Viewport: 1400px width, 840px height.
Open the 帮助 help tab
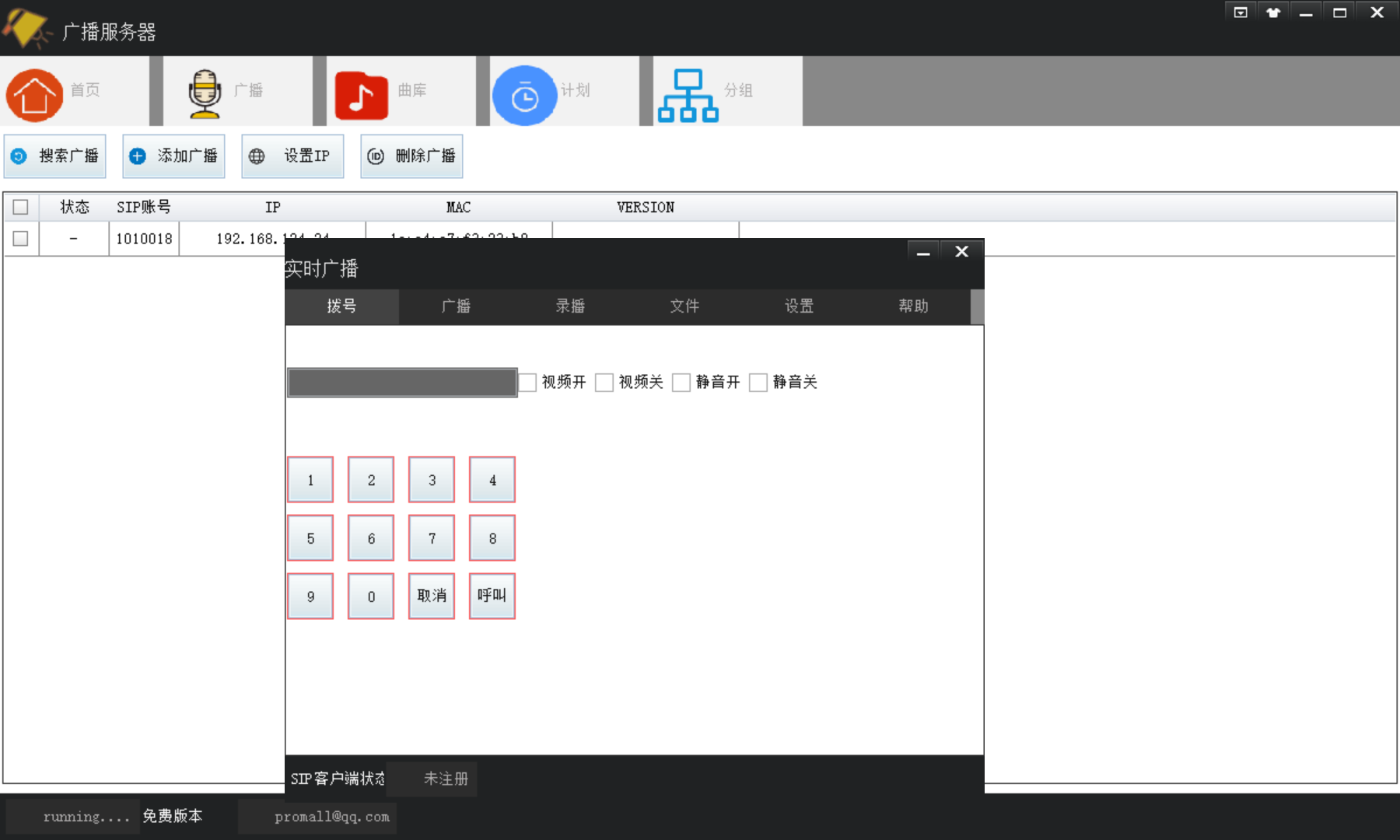click(x=913, y=306)
